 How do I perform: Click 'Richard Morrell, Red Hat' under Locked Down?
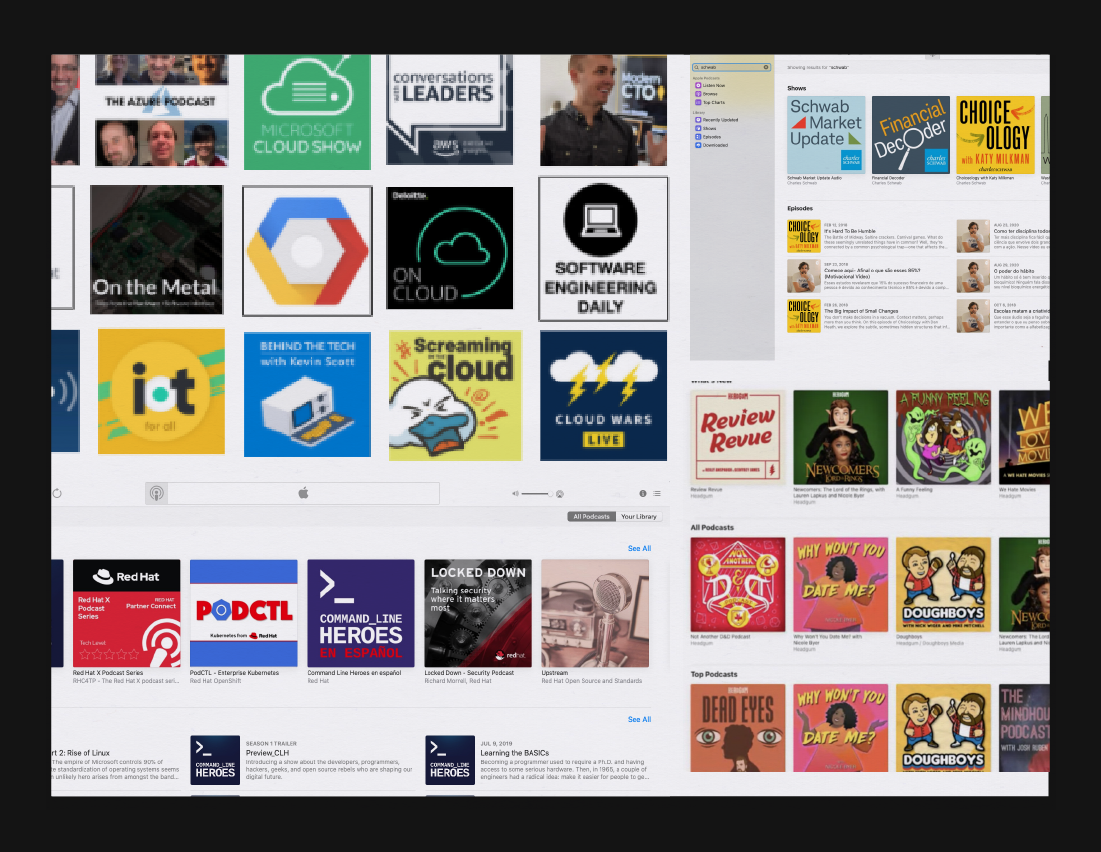point(458,681)
